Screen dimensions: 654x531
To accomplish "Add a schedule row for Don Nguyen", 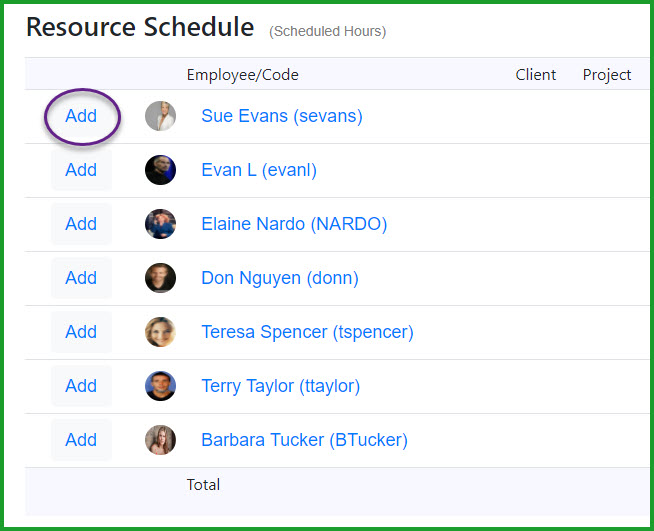I will point(81,278).
